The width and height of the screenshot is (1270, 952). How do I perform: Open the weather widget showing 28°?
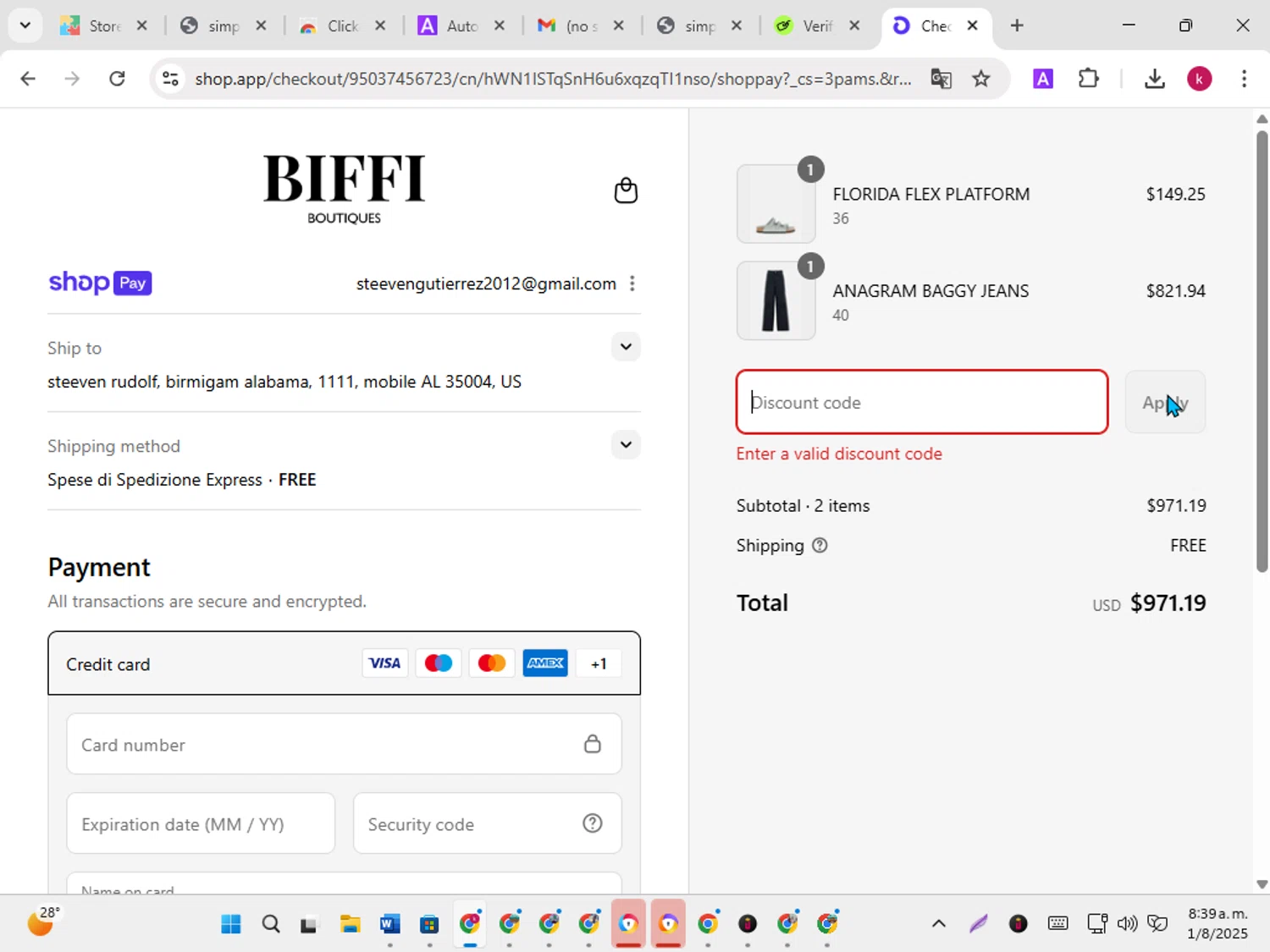44,922
